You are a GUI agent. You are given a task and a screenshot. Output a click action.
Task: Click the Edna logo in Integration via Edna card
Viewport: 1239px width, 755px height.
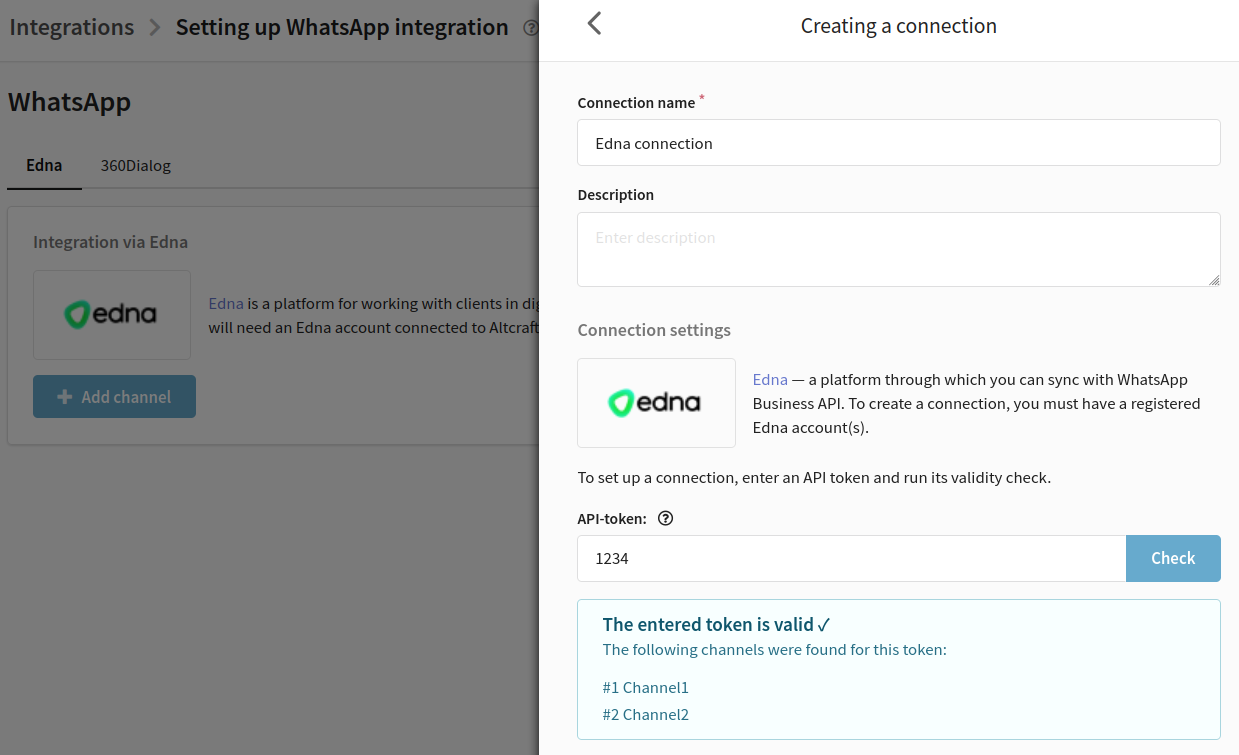[x=112, y=315]
